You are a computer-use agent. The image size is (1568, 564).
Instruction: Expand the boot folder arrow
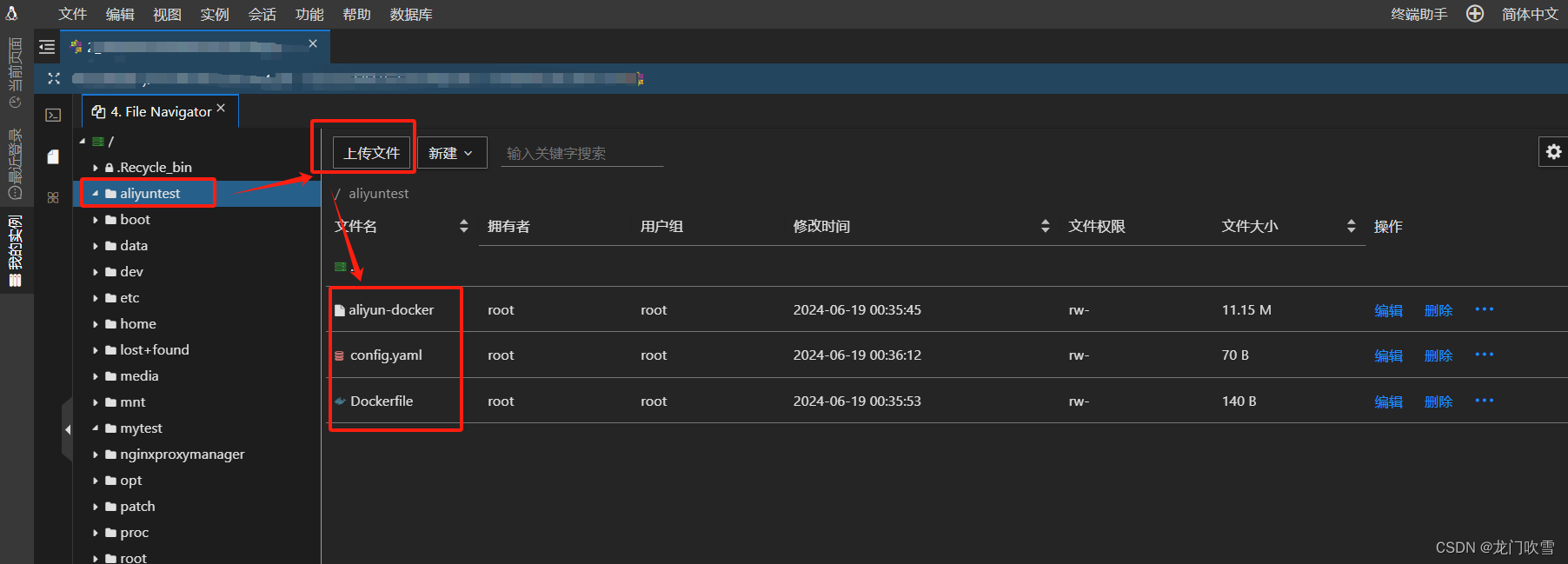(x=96, y=220)
